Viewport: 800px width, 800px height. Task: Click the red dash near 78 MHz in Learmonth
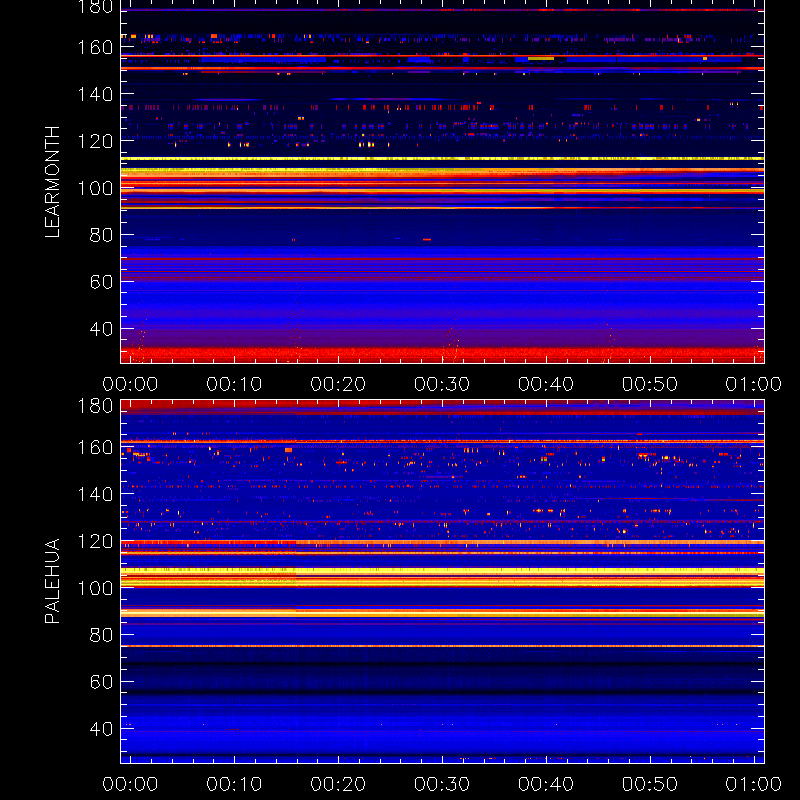(427, 239)
